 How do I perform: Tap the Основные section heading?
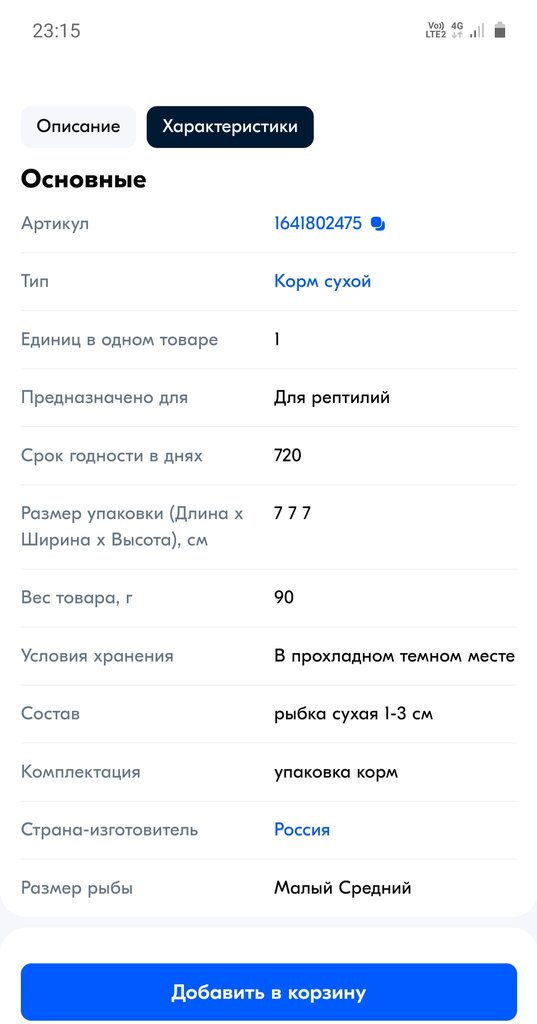point(84,180)
